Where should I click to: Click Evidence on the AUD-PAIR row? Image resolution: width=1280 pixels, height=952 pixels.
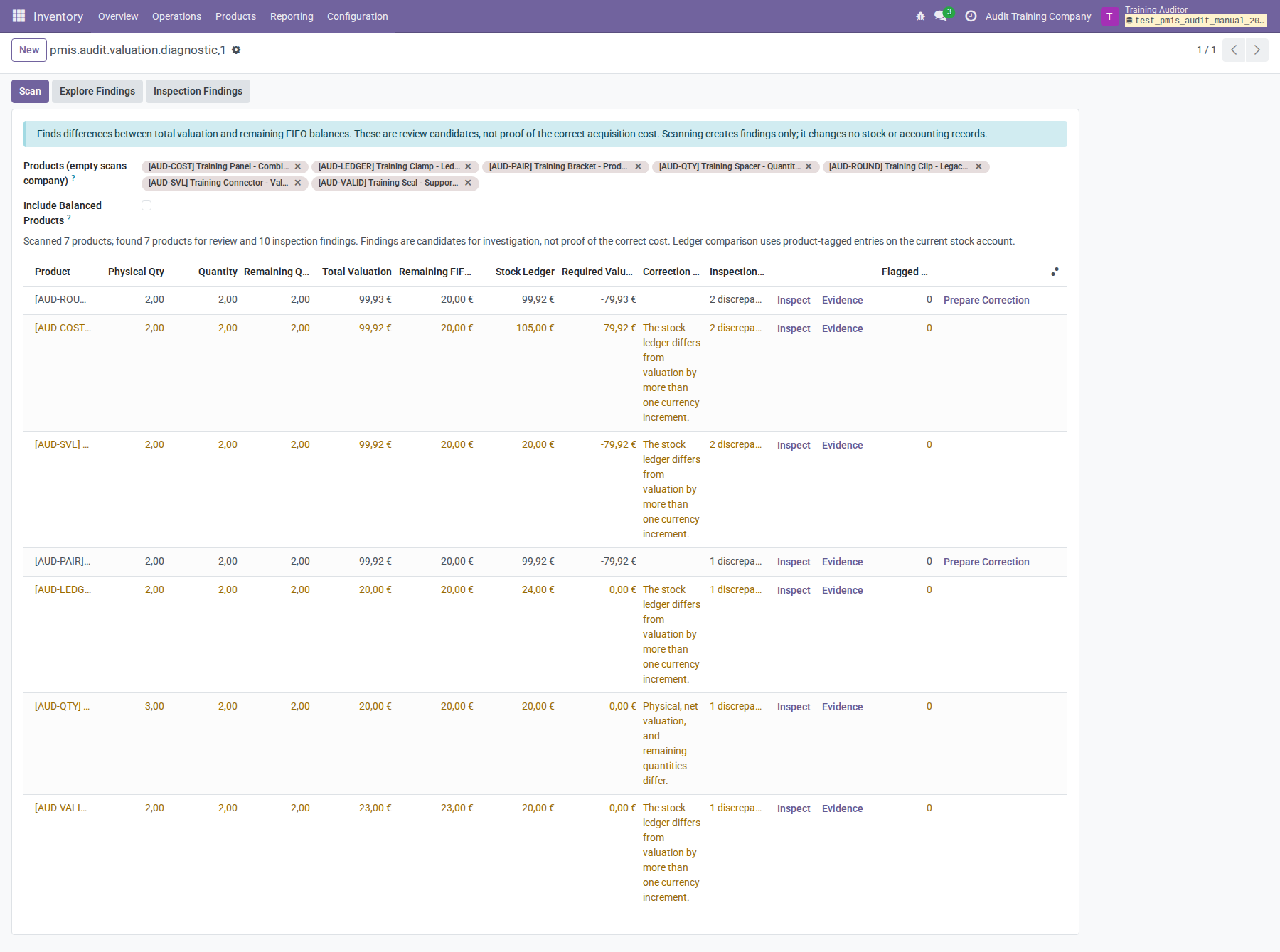click(x=842, y=562)
